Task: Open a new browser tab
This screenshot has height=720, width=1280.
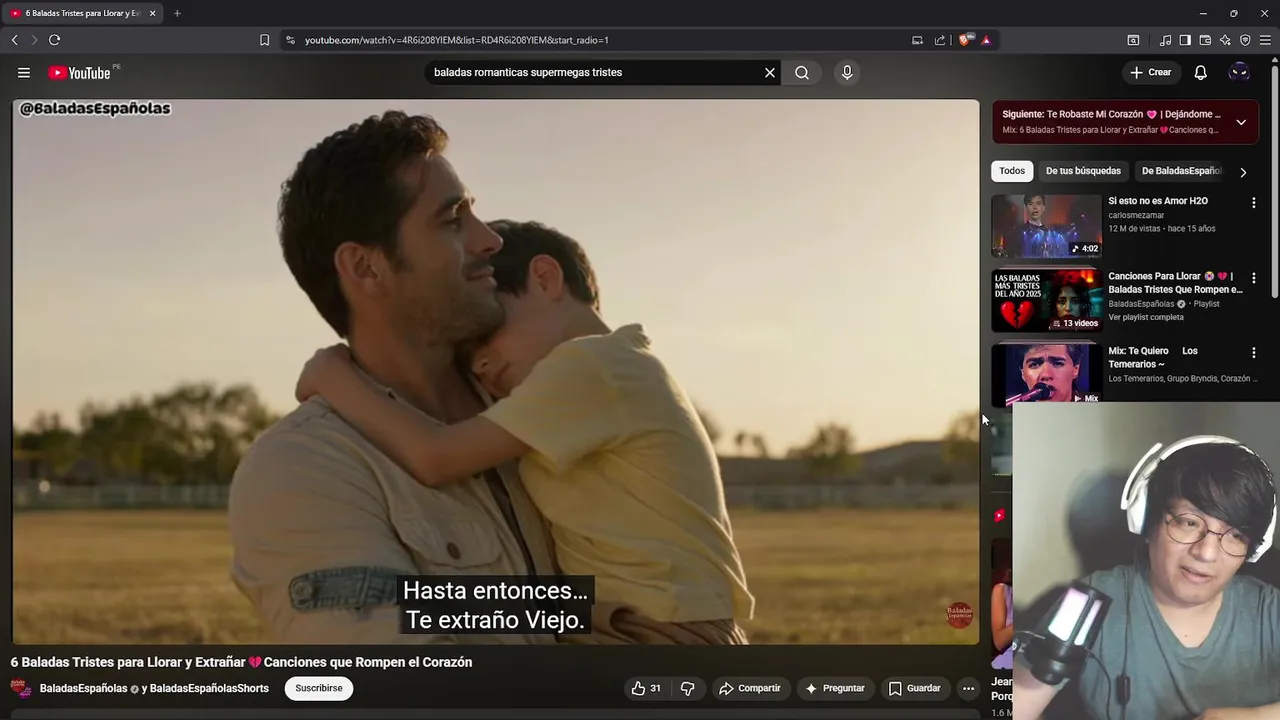Action: (177, 13)
